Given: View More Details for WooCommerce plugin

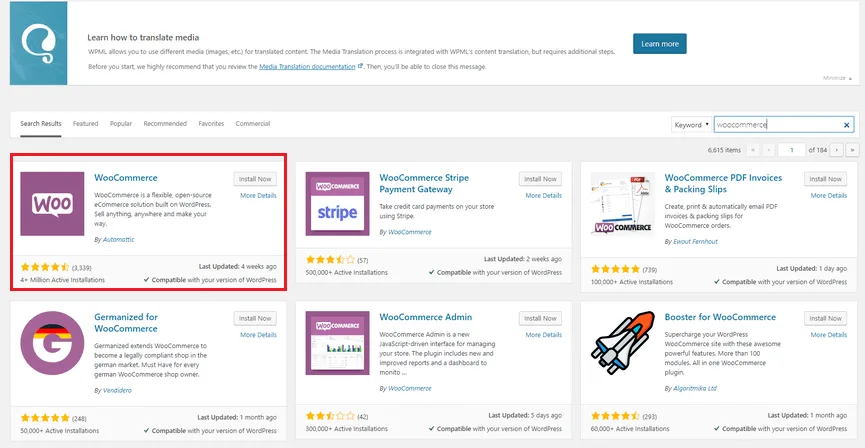Looking at the screenshot, I should point(258,195).
